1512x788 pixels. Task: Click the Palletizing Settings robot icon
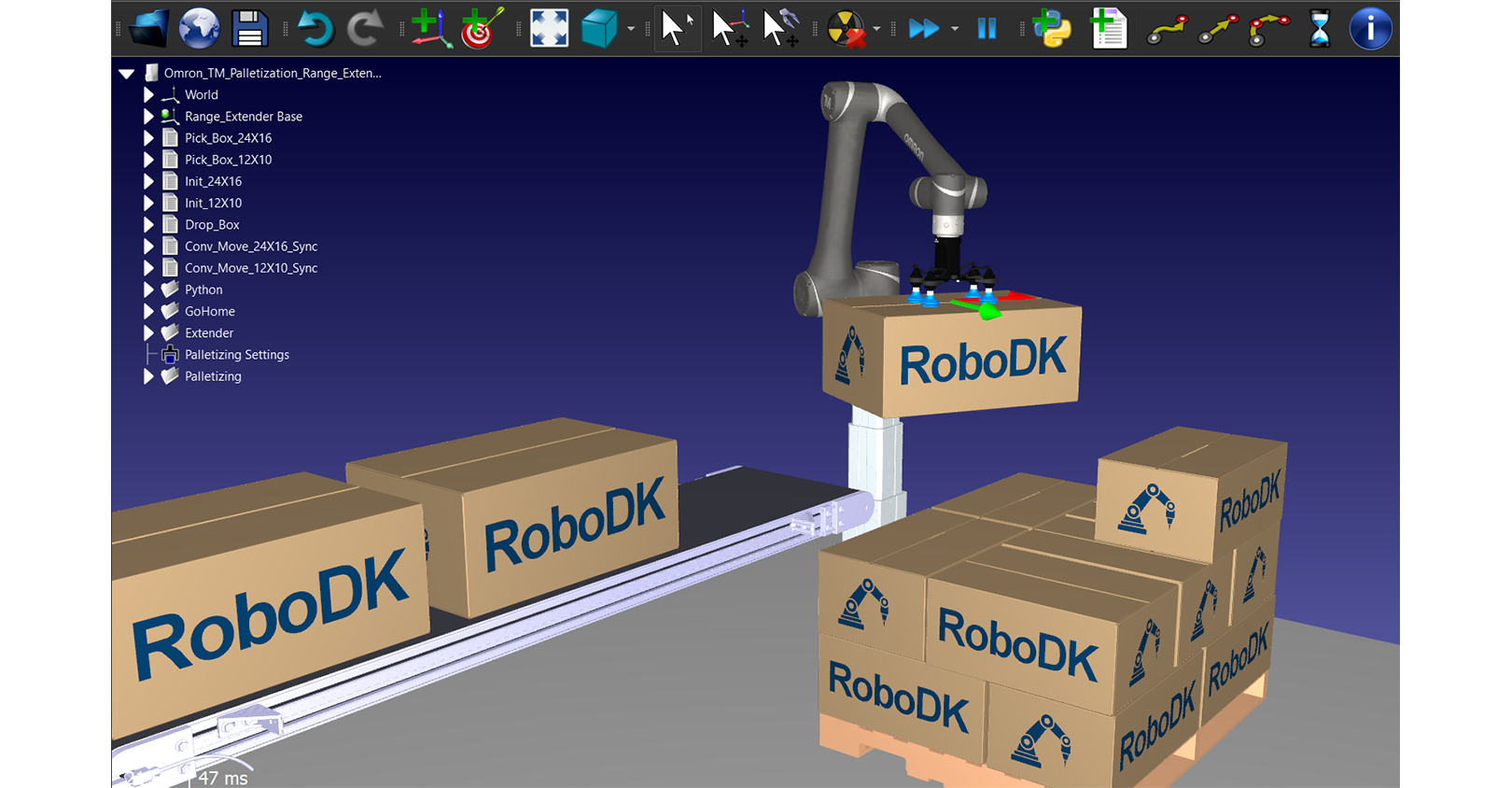pos(170,355)
